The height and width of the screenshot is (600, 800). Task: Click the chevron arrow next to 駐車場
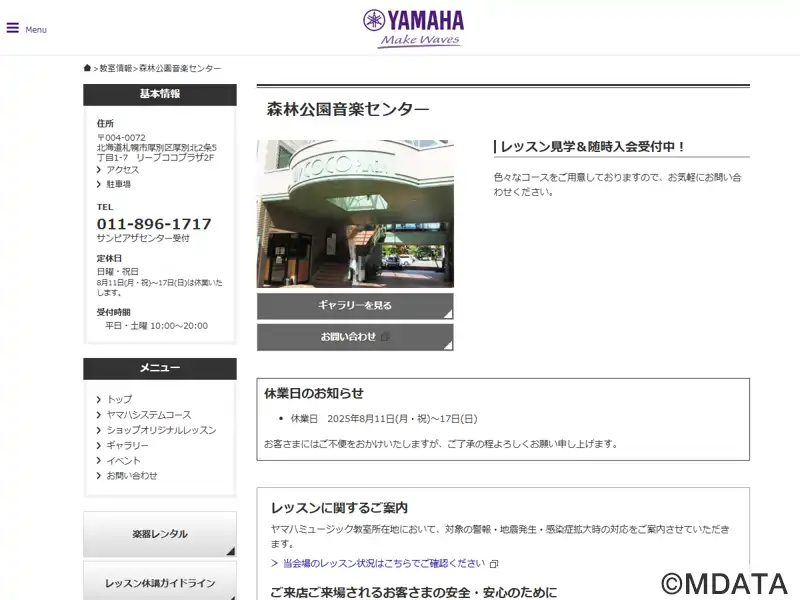[99, 184]
